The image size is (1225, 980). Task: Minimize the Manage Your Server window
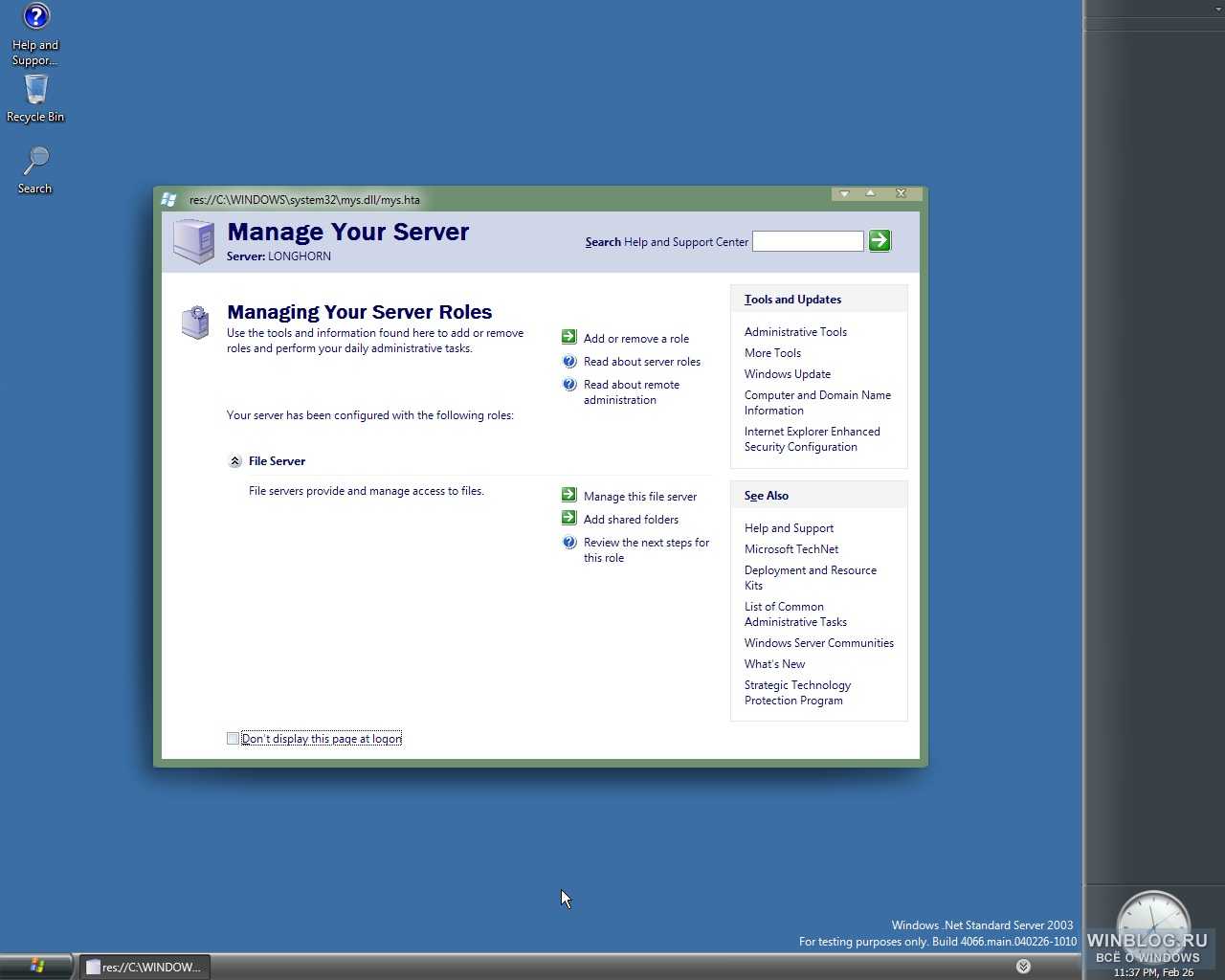point(844,193)
